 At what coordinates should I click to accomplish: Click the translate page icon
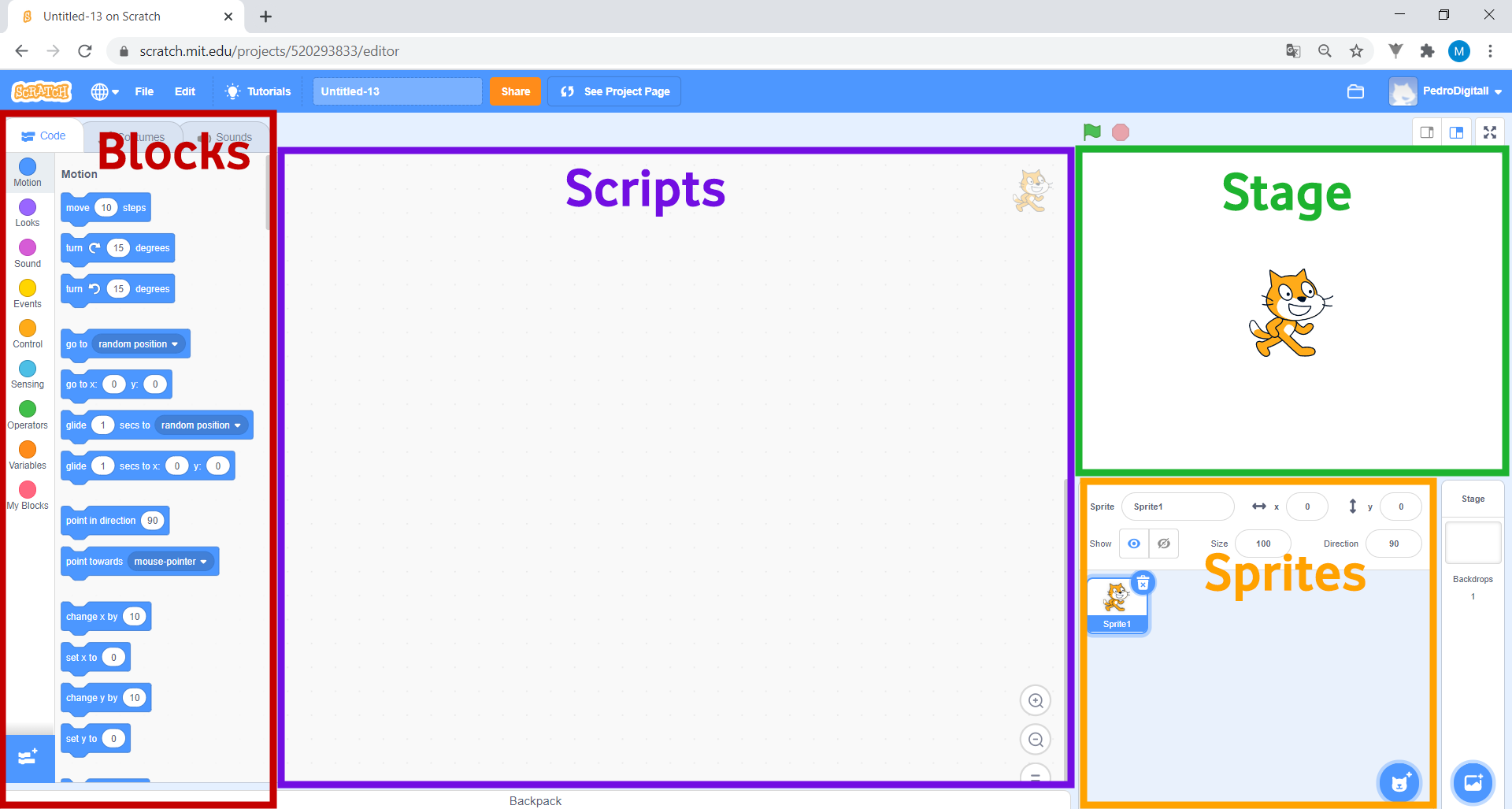point(1293,51)
